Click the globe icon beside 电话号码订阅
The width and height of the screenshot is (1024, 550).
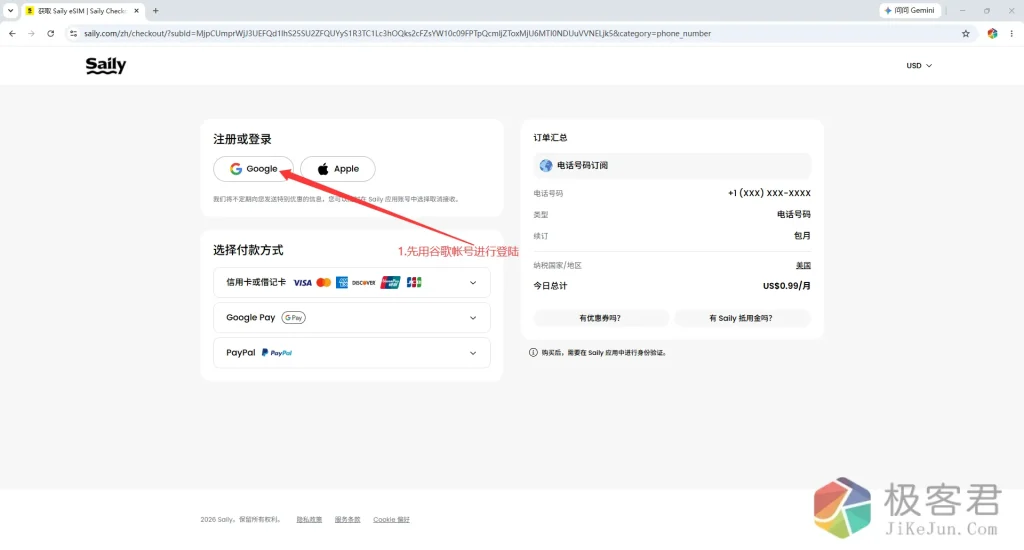click(x=546, y=165)
